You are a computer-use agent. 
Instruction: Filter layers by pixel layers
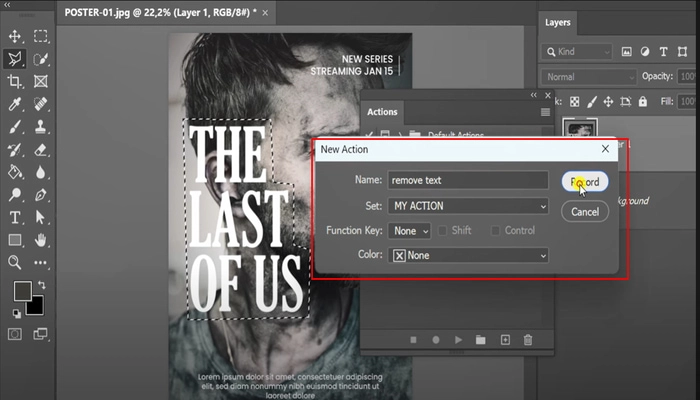[626, 52]
